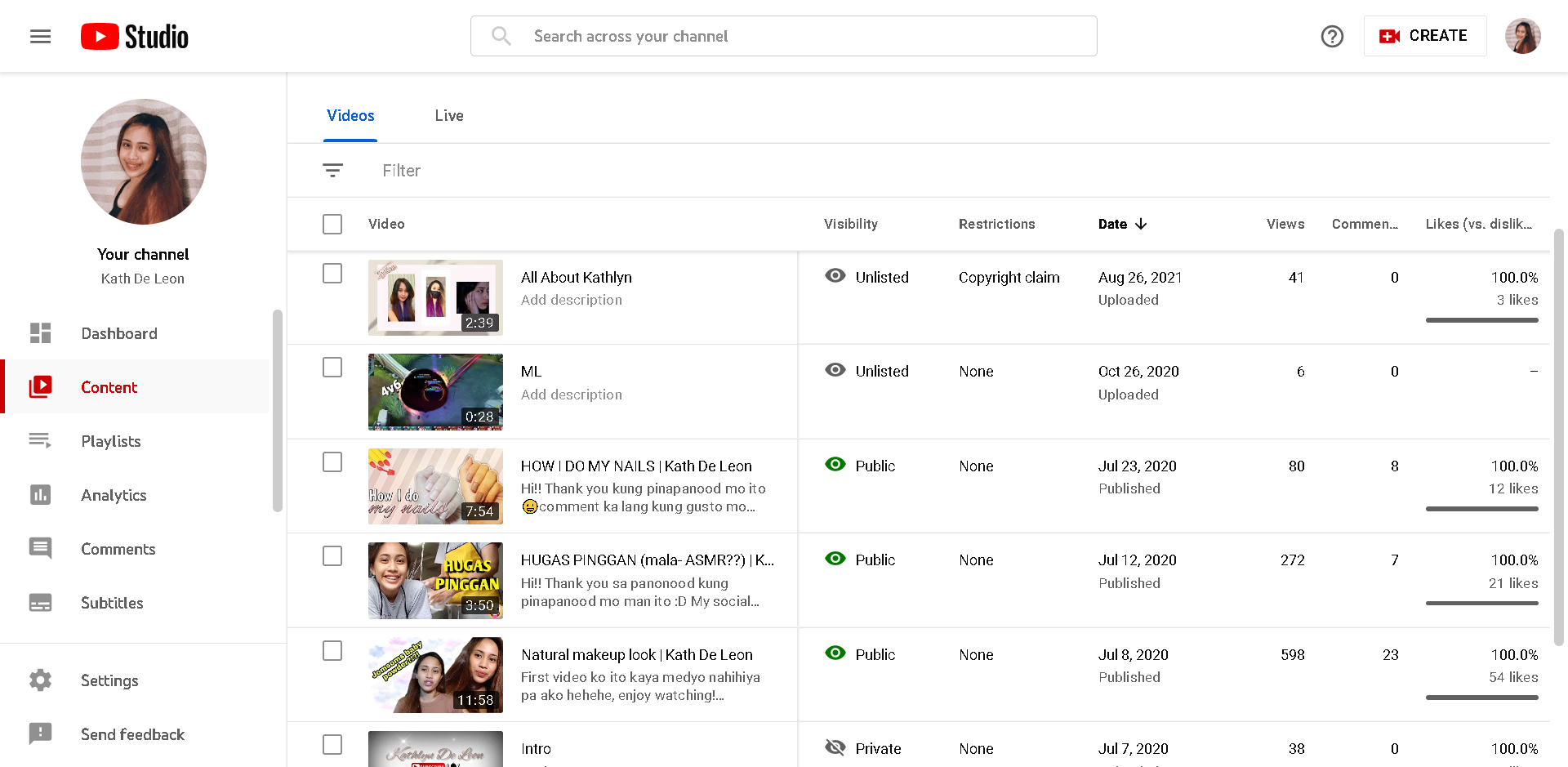Select the Intro video checkbox
The image size is (1568, 767).
(x=332, y=745)
